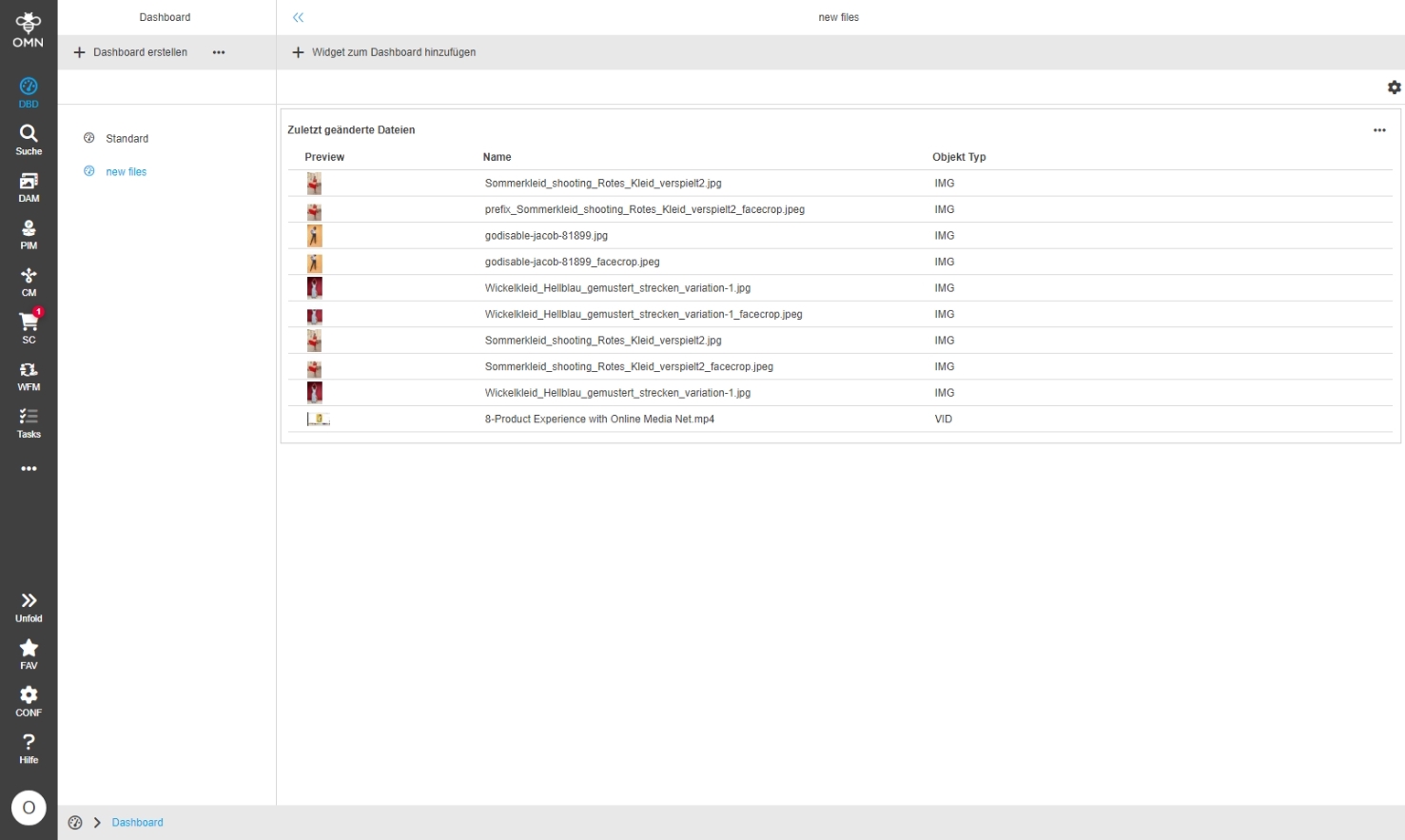Viewport: 1405px width, 840px height.
Task: Click IMG type in godisable-jacob-81899.jpg row
Action: click(944, 236)
